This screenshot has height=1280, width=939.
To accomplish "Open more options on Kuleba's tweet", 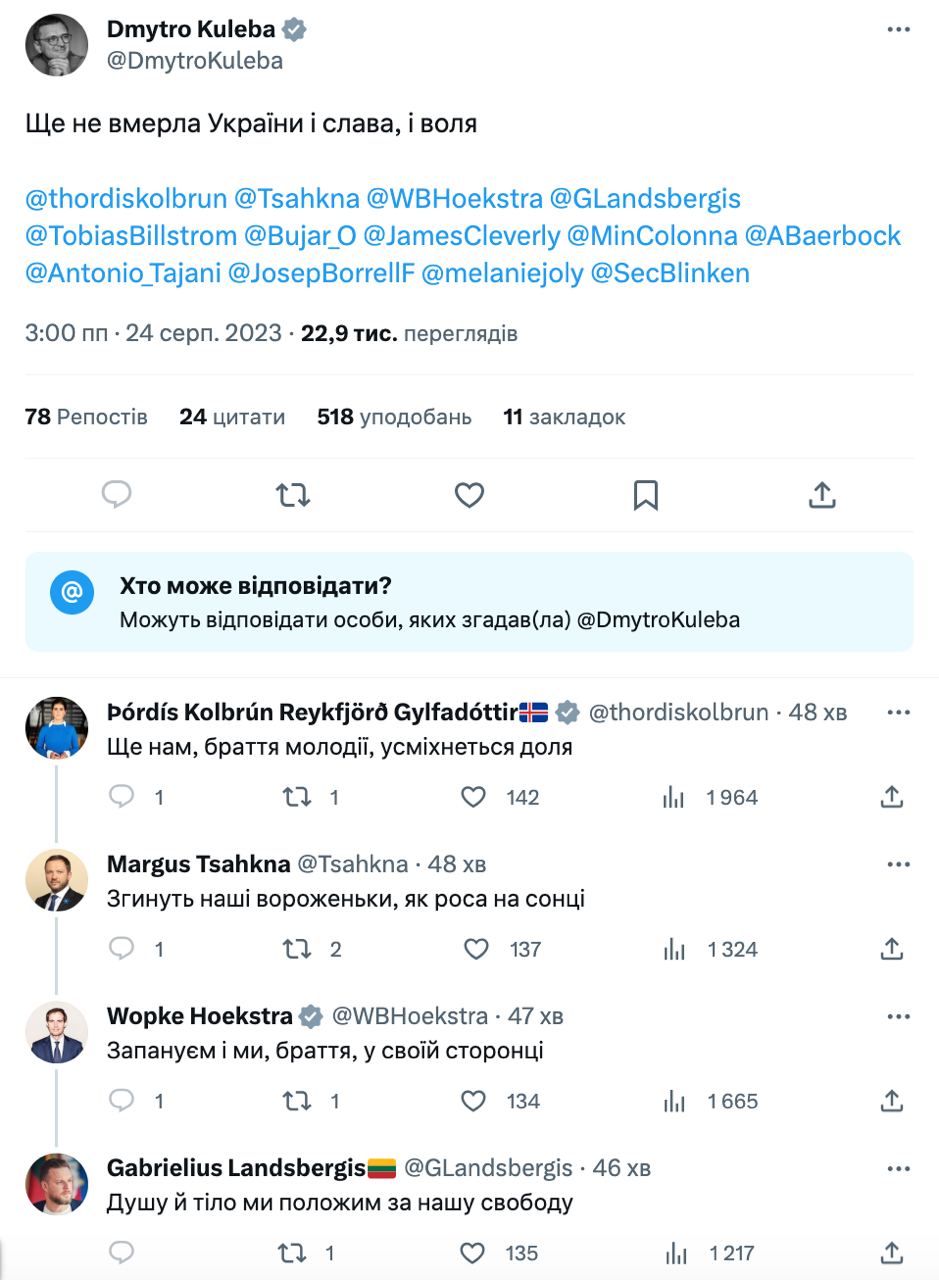I will pyautogui.click(x=898, y=31).
